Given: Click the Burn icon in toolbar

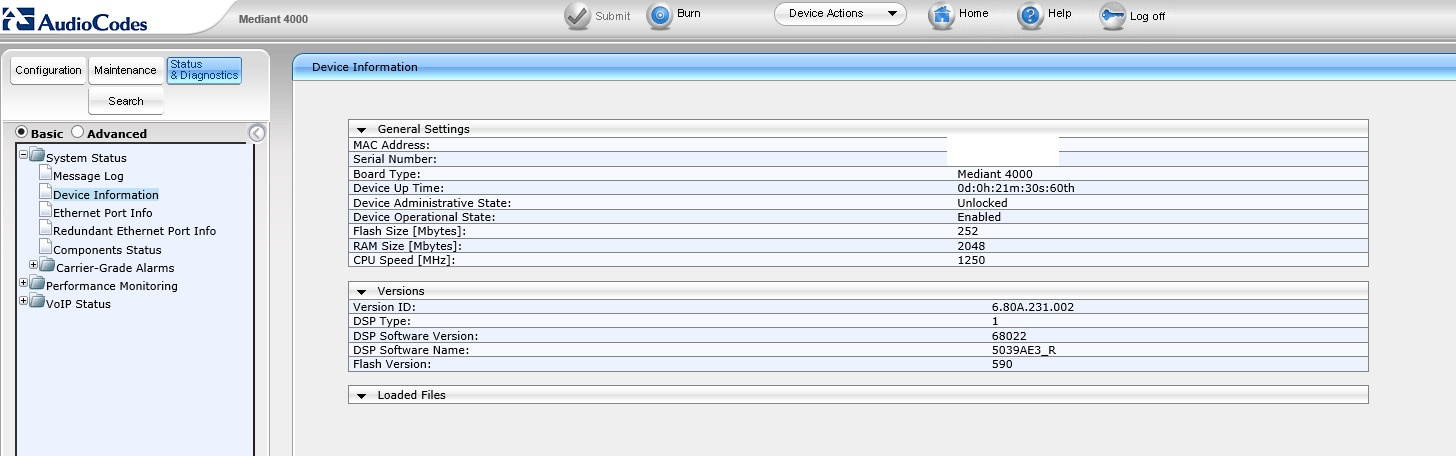Looking at the screenshot, I should click(x=660, y=16).
